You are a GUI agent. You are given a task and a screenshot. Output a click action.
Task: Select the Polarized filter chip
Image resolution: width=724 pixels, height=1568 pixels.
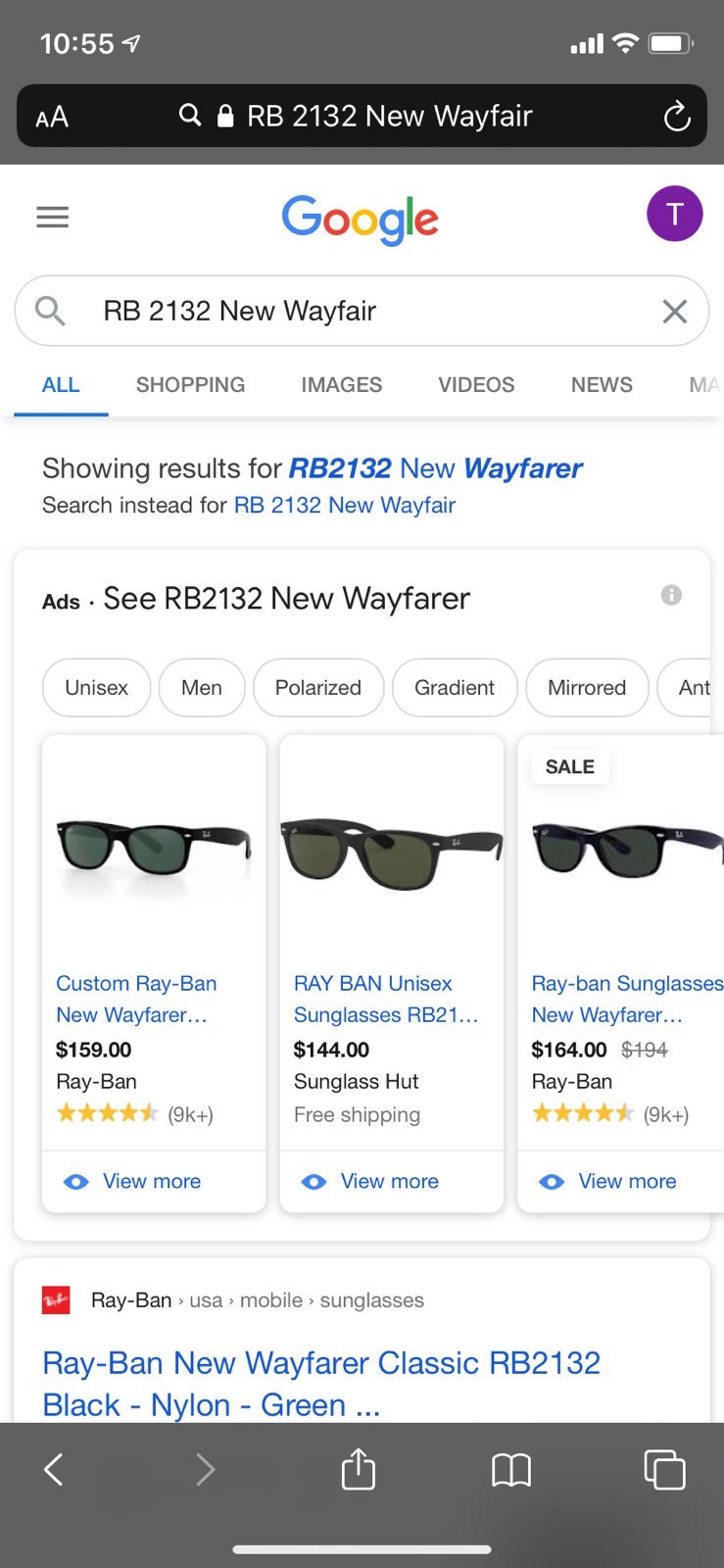(318, 688)
